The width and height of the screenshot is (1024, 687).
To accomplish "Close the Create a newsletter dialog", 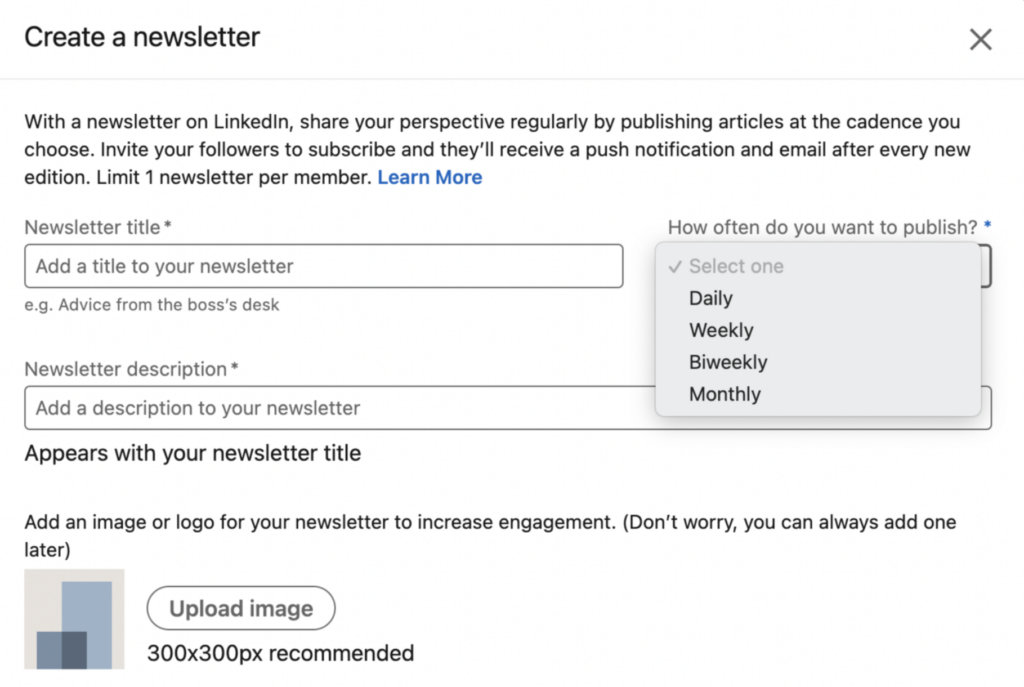I will click(980, 39).
